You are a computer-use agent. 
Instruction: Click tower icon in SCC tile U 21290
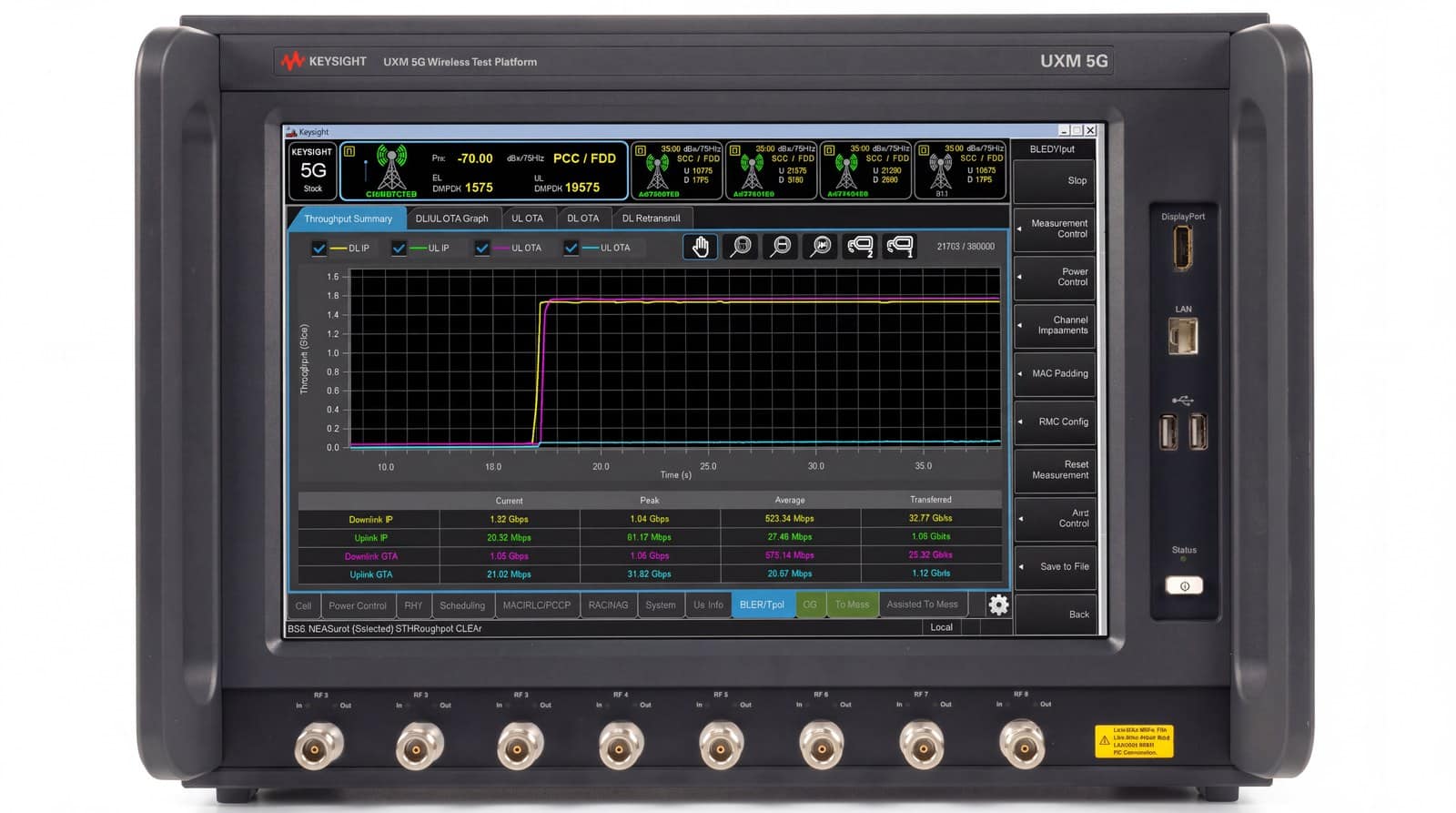point(846,171)
